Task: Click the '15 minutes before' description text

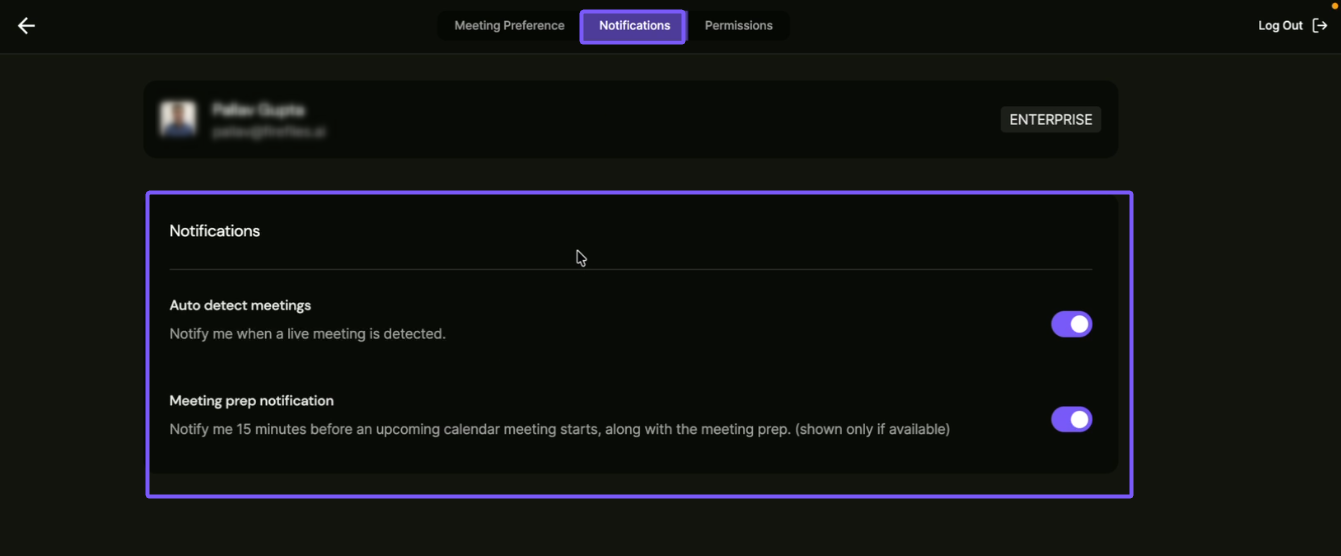Action: [x=559, y=429]
